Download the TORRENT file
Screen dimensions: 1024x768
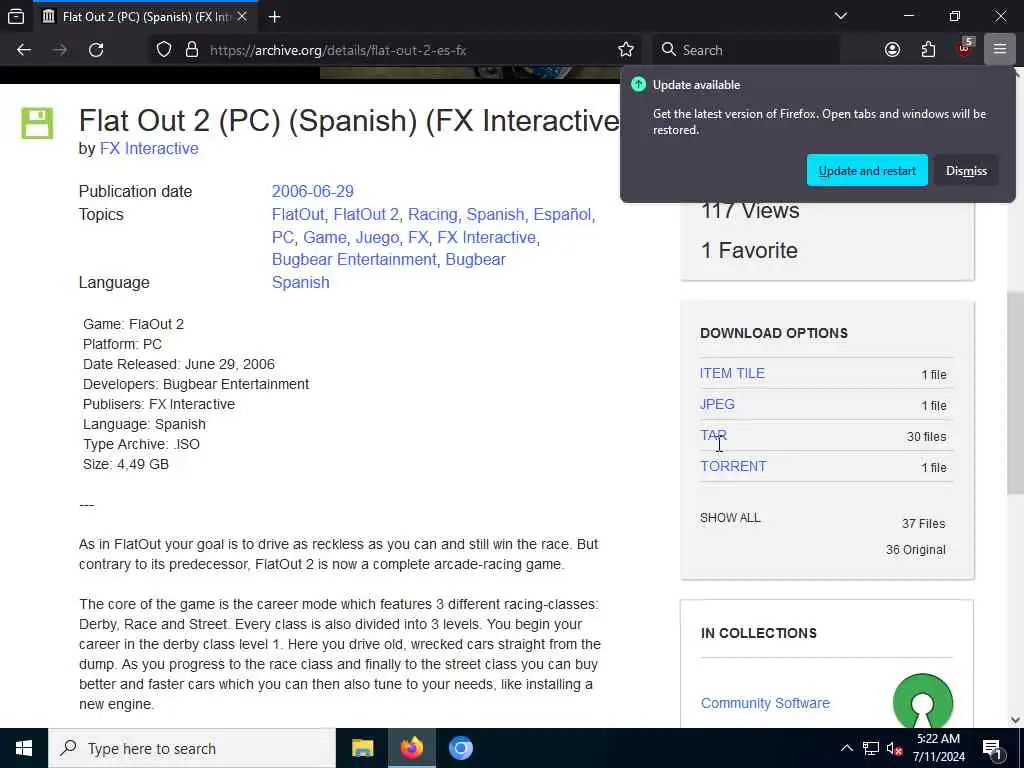pyautogui.click(x=733, y=466)
